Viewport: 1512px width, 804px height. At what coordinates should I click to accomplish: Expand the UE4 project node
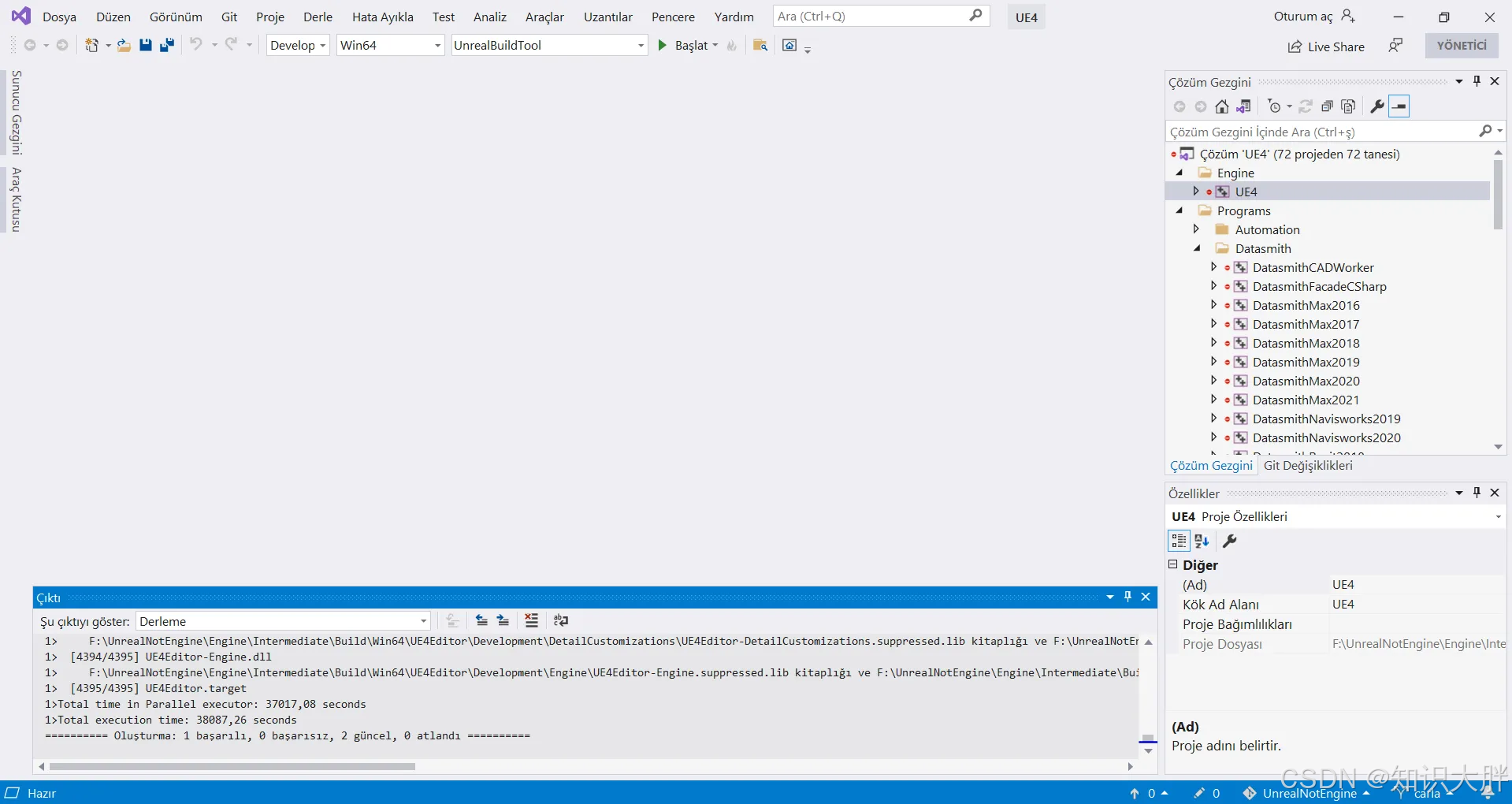[1196, 192]
